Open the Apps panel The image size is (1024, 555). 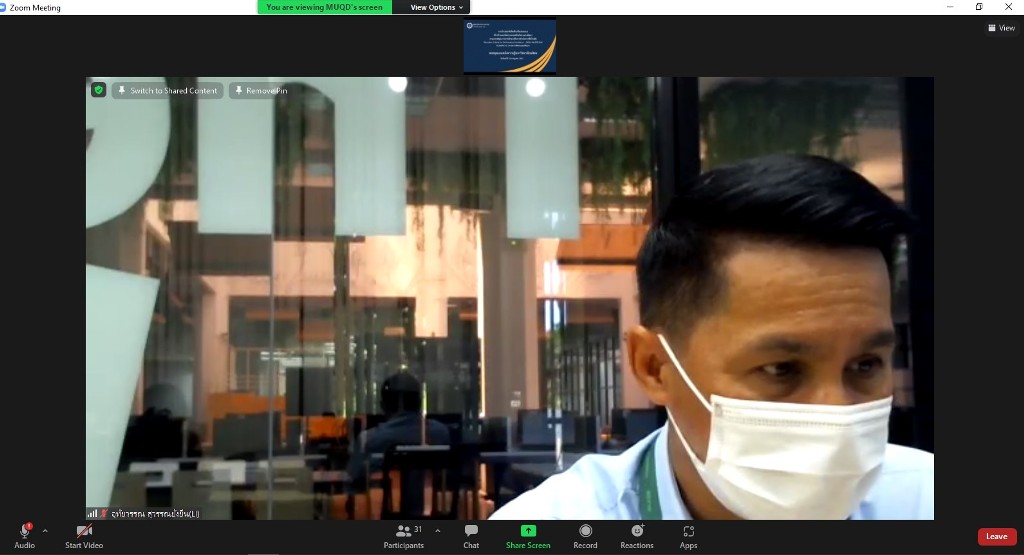(x=688, y=531)
